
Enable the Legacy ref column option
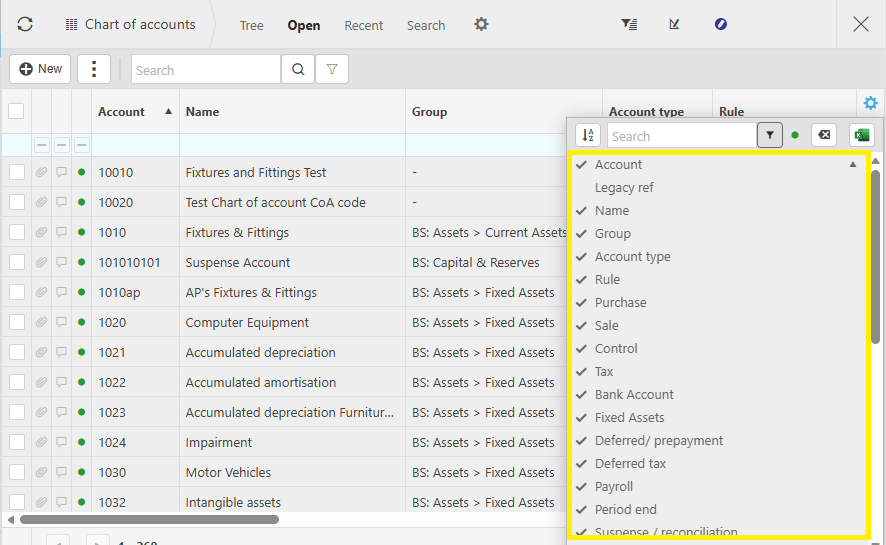coord(624,187)
